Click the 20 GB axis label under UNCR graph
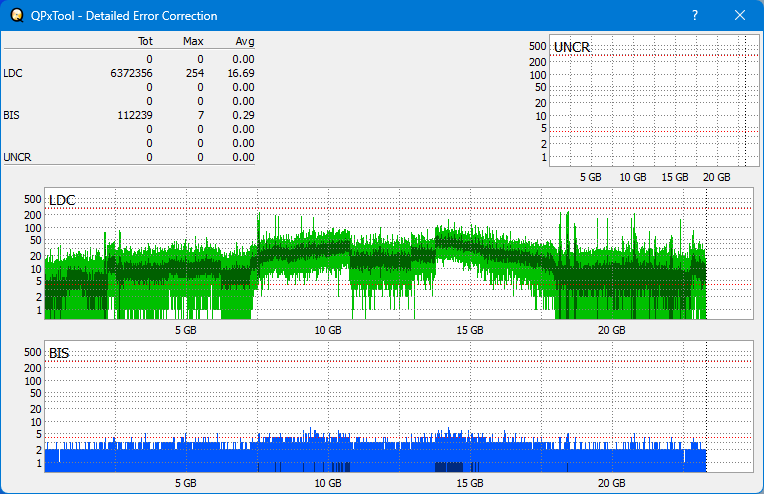This screenshot has width=764, height=494. [716, 177]
